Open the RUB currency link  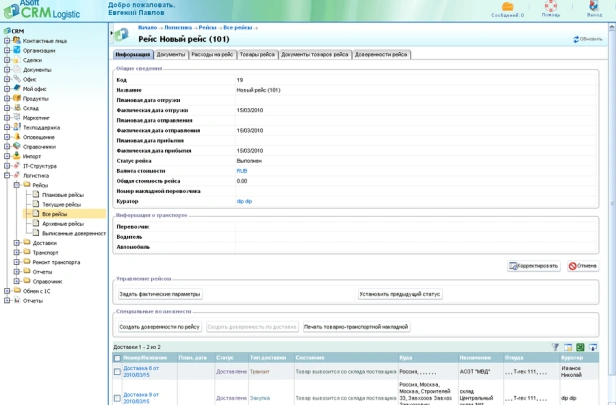point(241,171)
